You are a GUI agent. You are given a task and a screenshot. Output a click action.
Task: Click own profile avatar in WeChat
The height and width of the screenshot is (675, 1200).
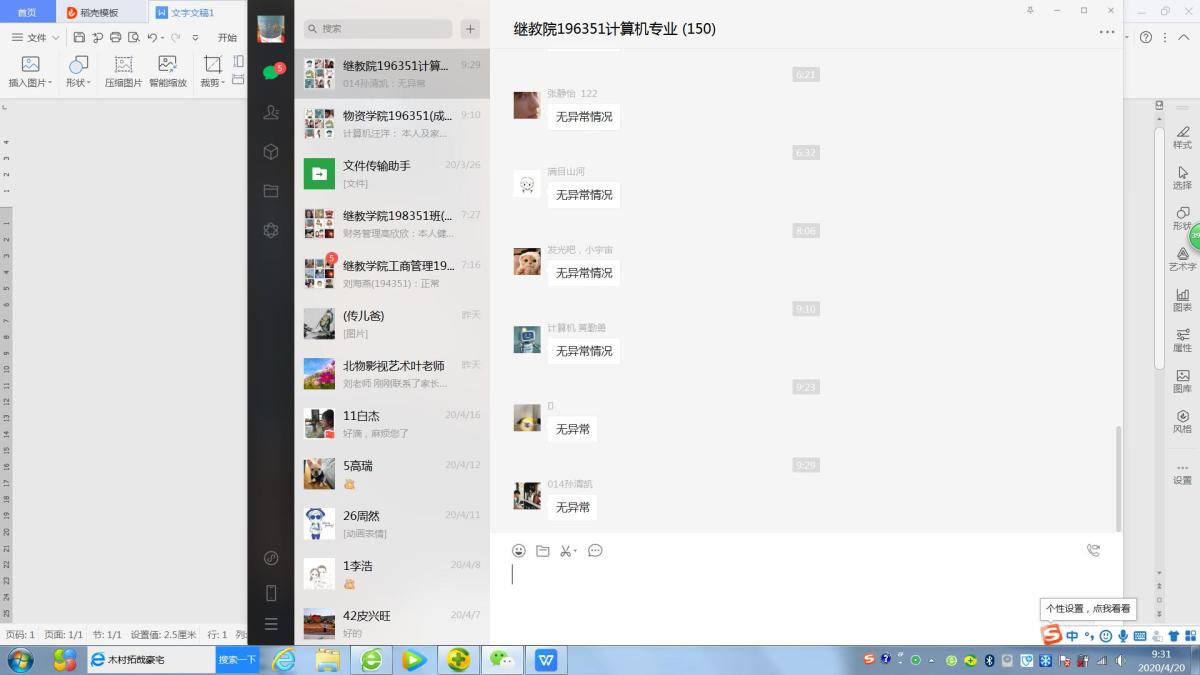click(x=271, y=29)
